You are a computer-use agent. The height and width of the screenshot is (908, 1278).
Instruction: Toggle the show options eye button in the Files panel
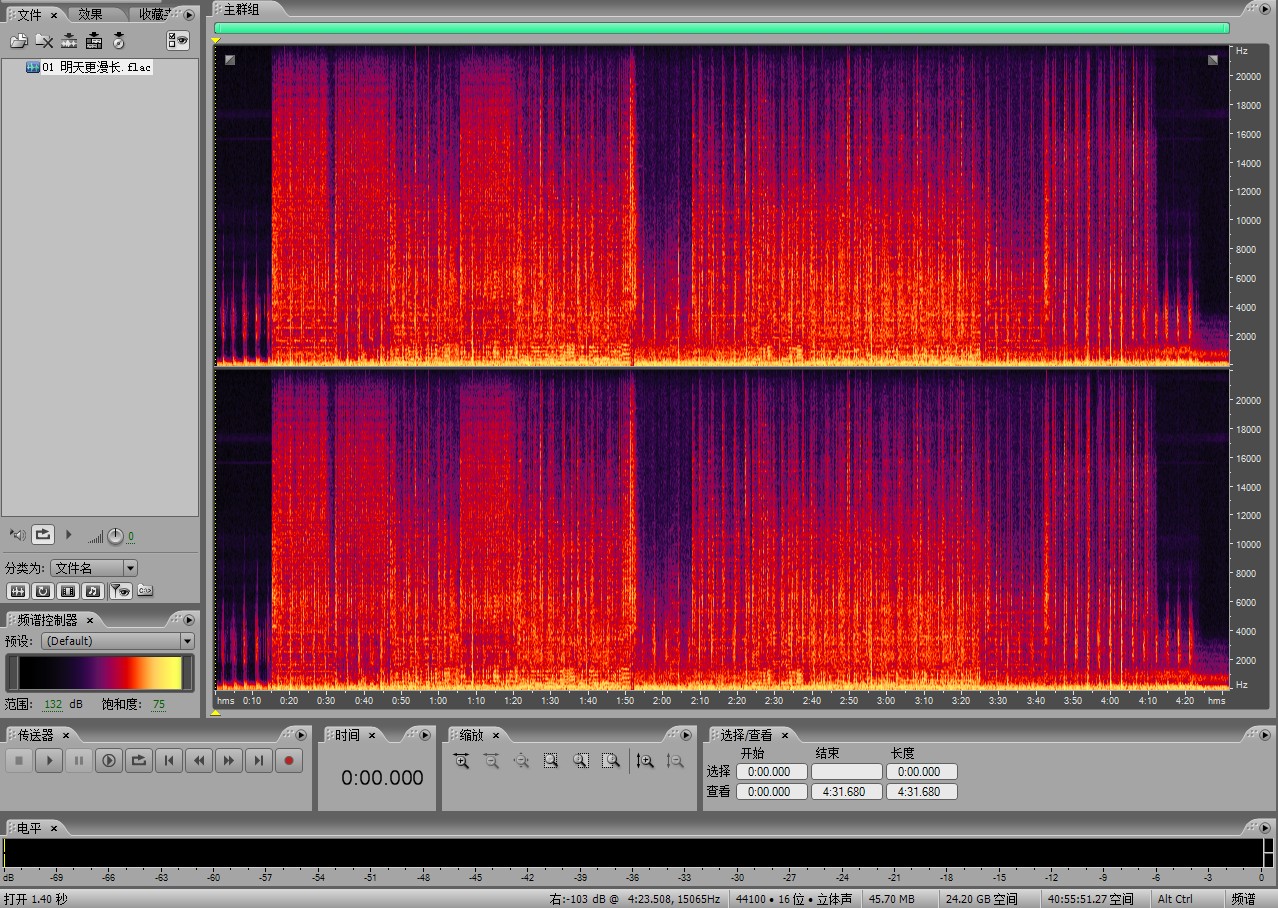tap(178, 41)
